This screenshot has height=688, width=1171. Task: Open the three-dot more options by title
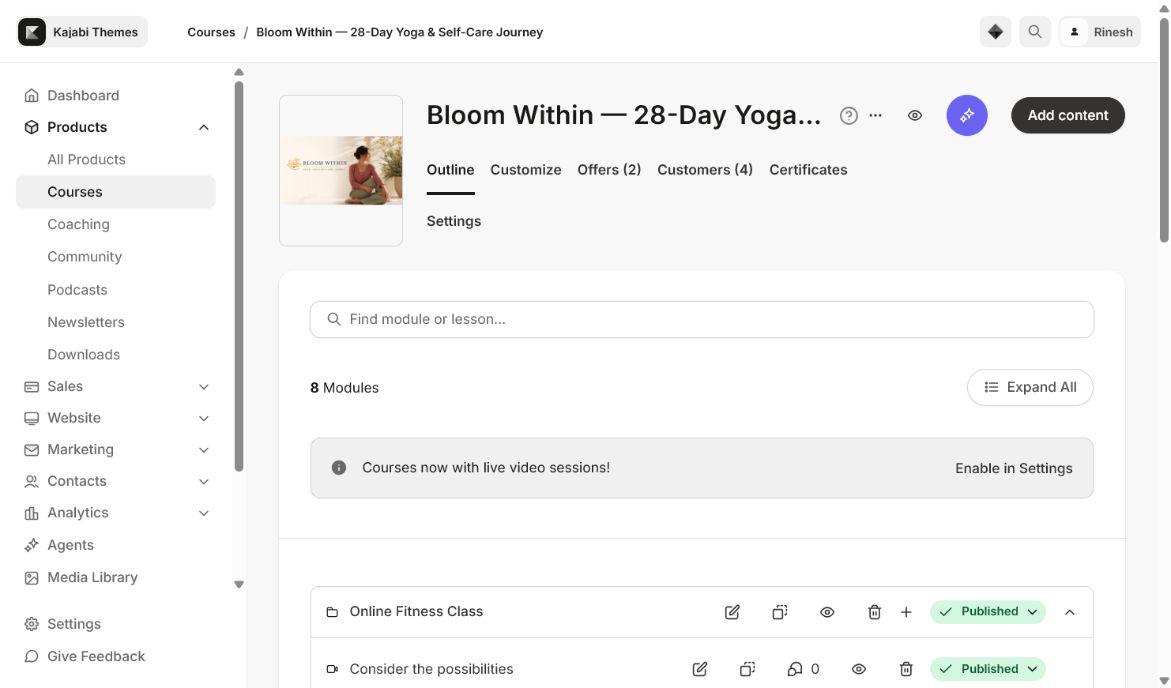click(875, 116)
